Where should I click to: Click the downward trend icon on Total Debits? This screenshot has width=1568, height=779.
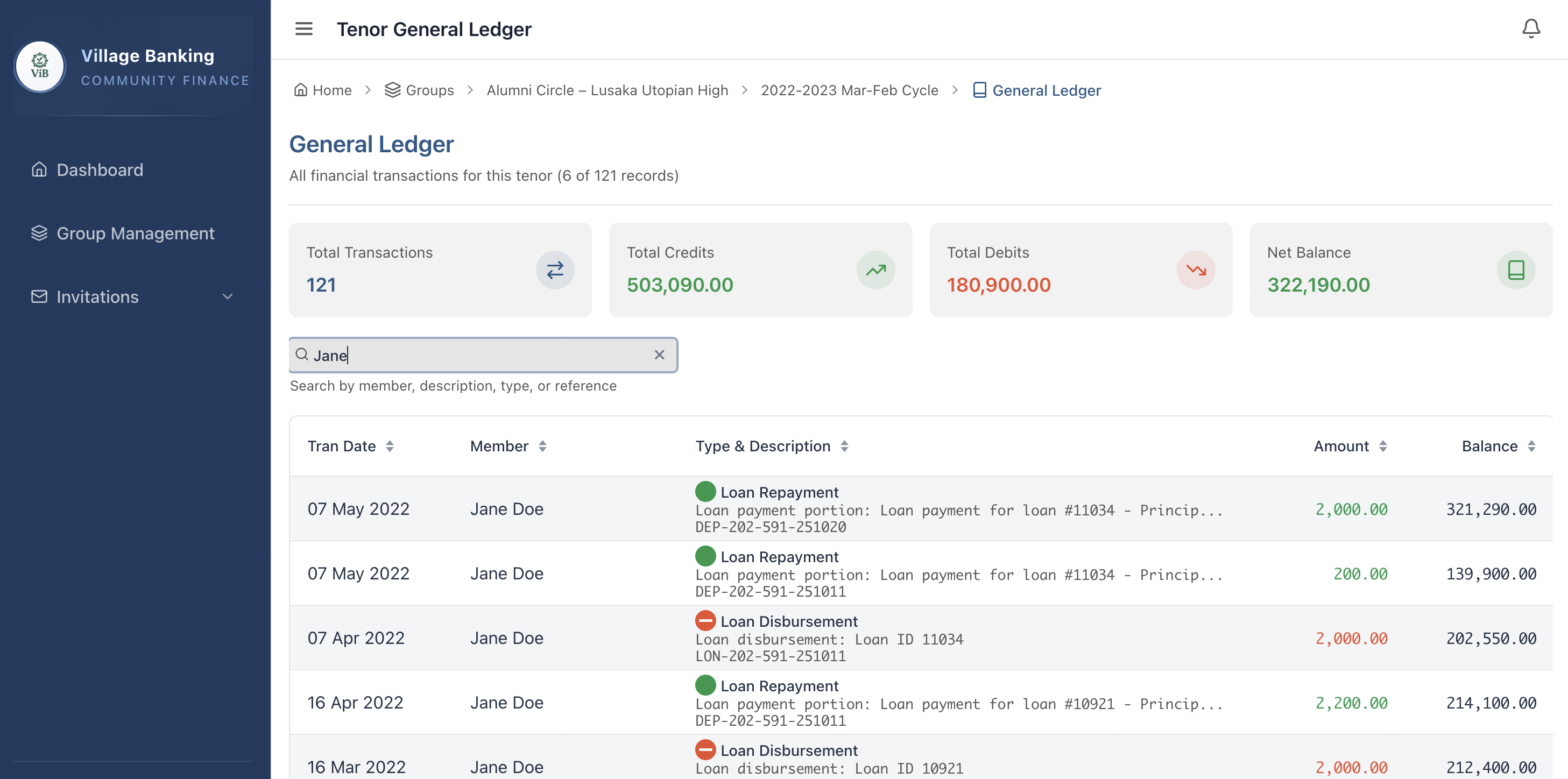coord(1195,270)
